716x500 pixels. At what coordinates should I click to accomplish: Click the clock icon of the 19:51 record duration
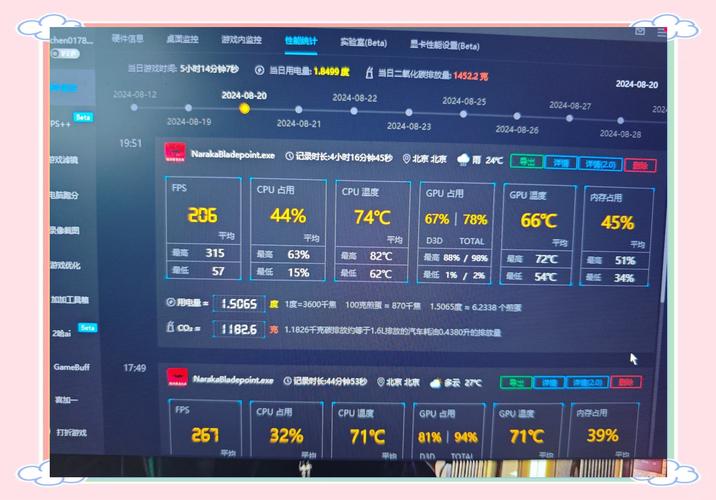pos(289,156)
